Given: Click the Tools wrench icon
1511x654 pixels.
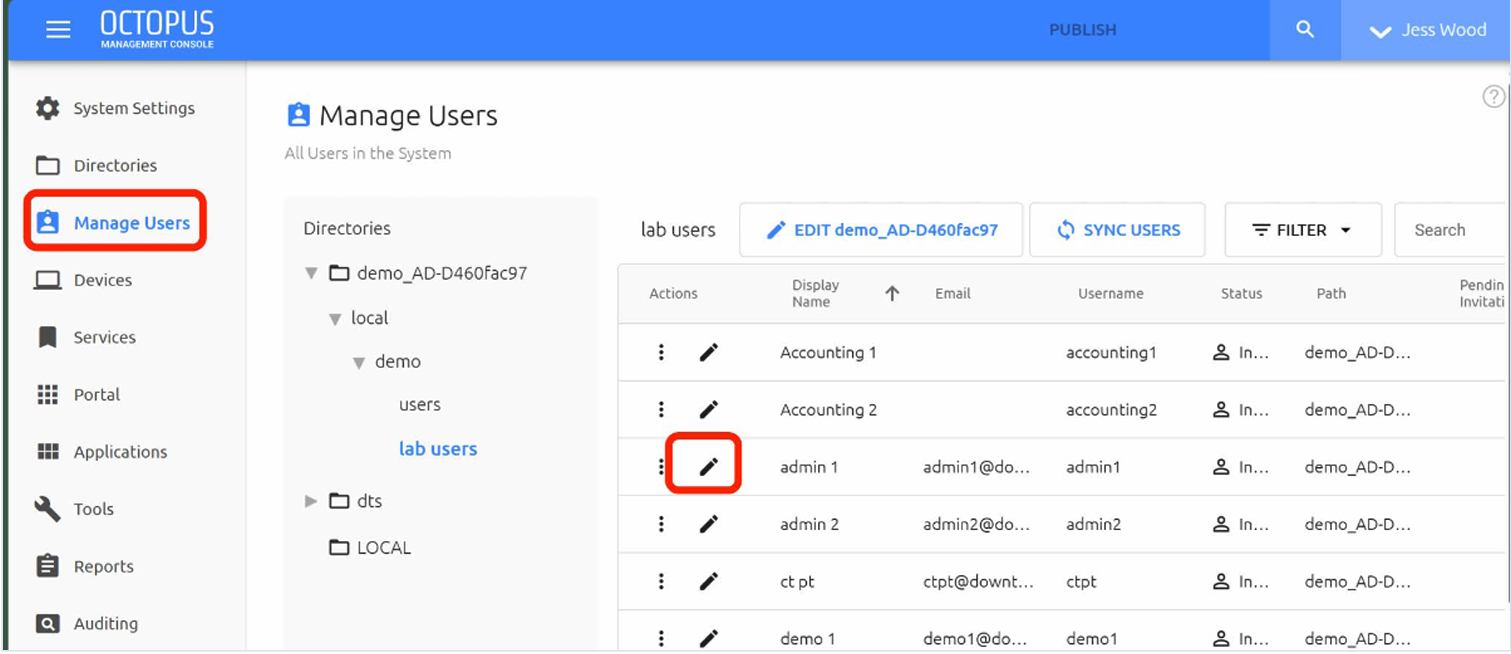Looking at the screenshot, I should point(47,508).
